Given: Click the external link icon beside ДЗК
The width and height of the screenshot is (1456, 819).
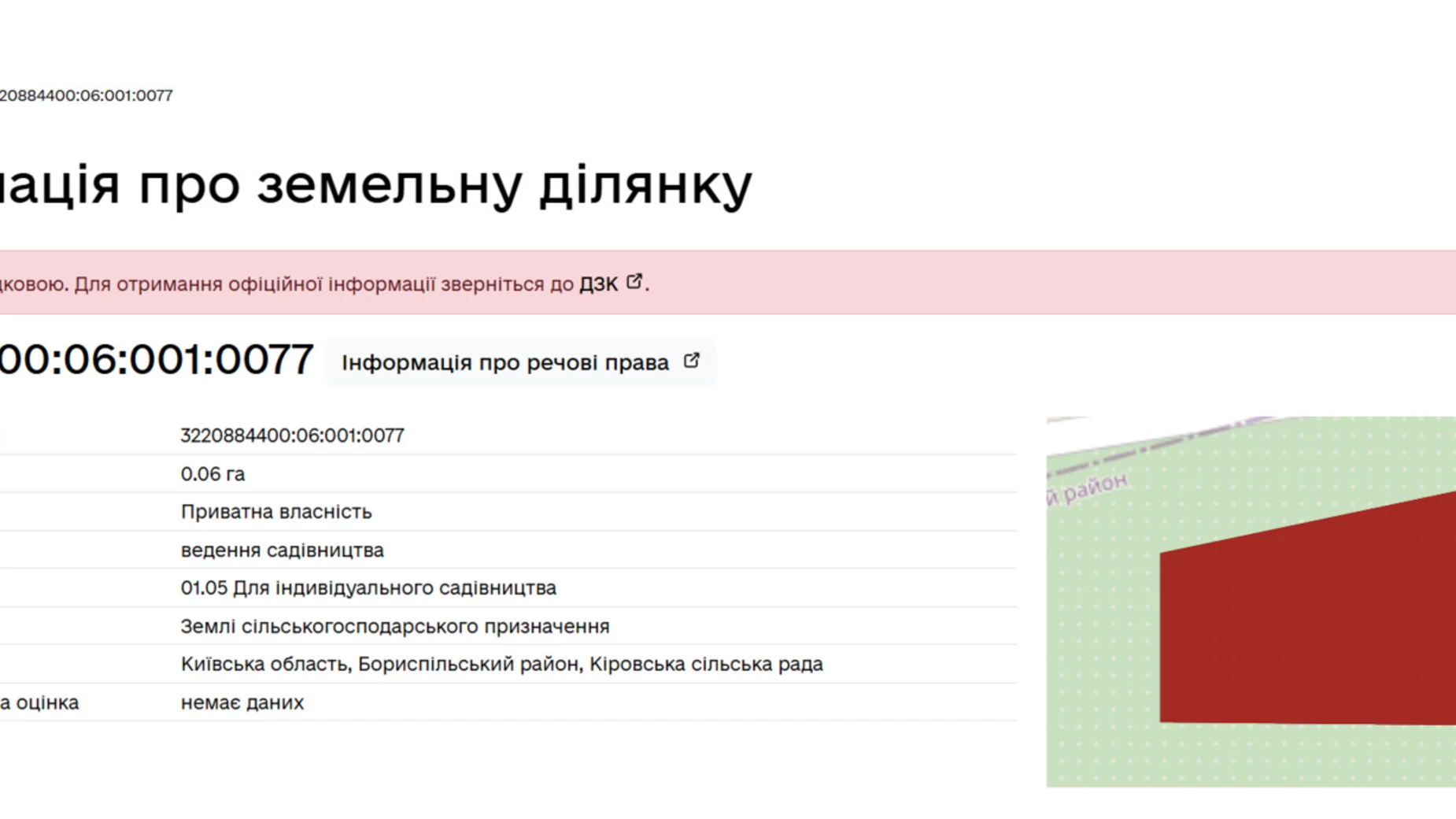Looking at the screenshot, I should point(634,282).
